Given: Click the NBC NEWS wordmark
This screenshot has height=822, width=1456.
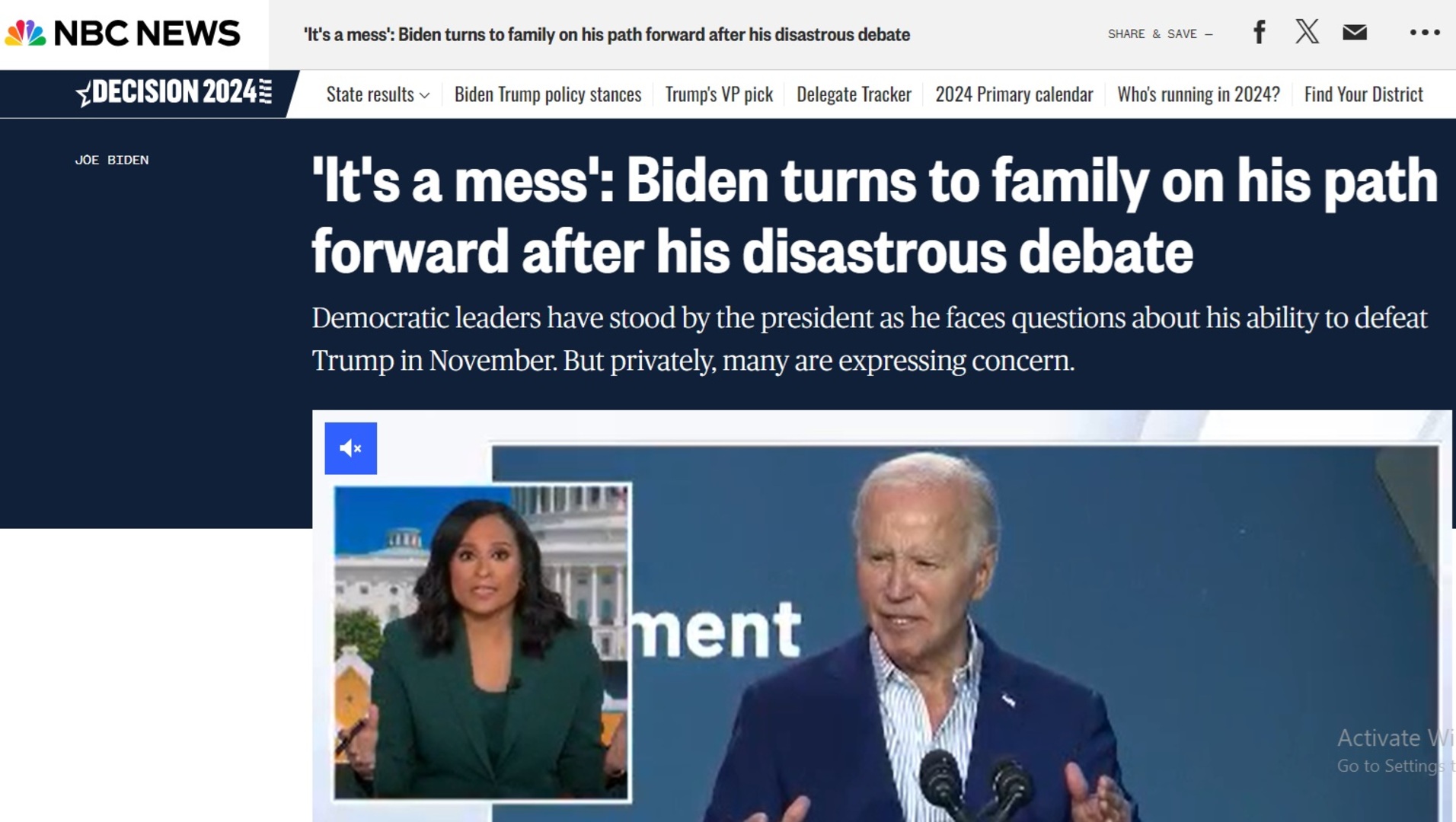Looking at the screenshot, I should coord(147,33).
